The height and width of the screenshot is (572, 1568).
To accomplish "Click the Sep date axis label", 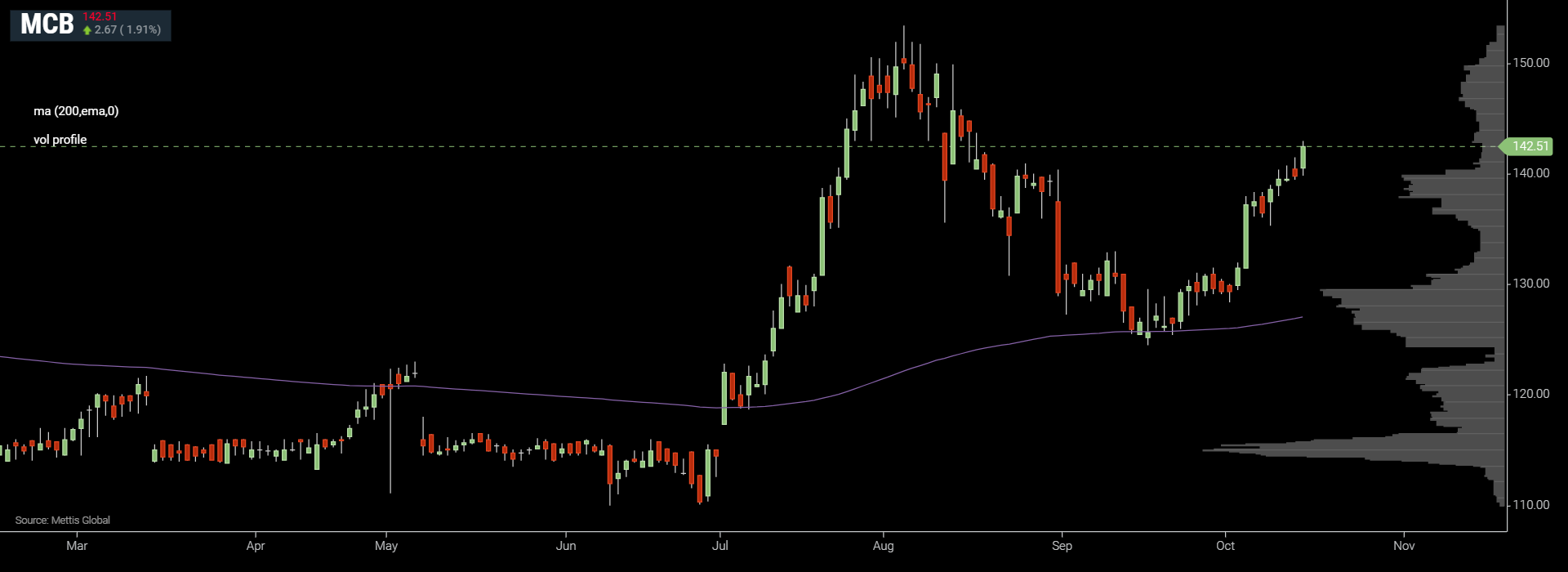I will [x=1062, y=546].
